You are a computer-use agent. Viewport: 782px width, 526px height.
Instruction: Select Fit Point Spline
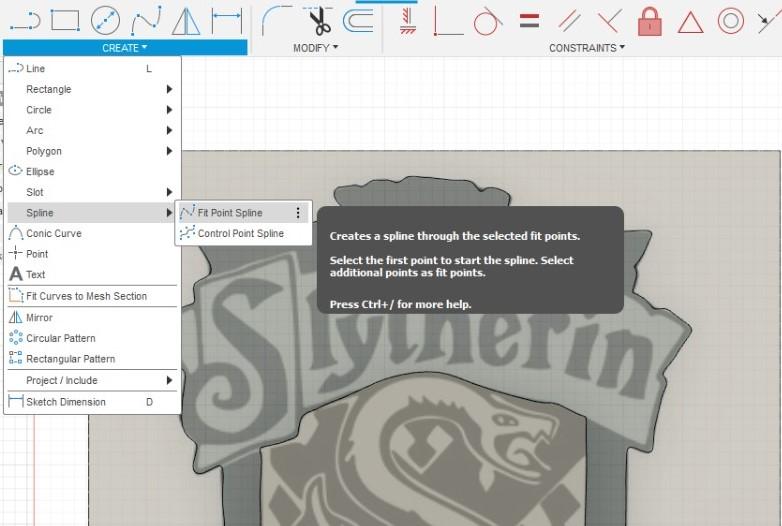(x=243, y=213)
